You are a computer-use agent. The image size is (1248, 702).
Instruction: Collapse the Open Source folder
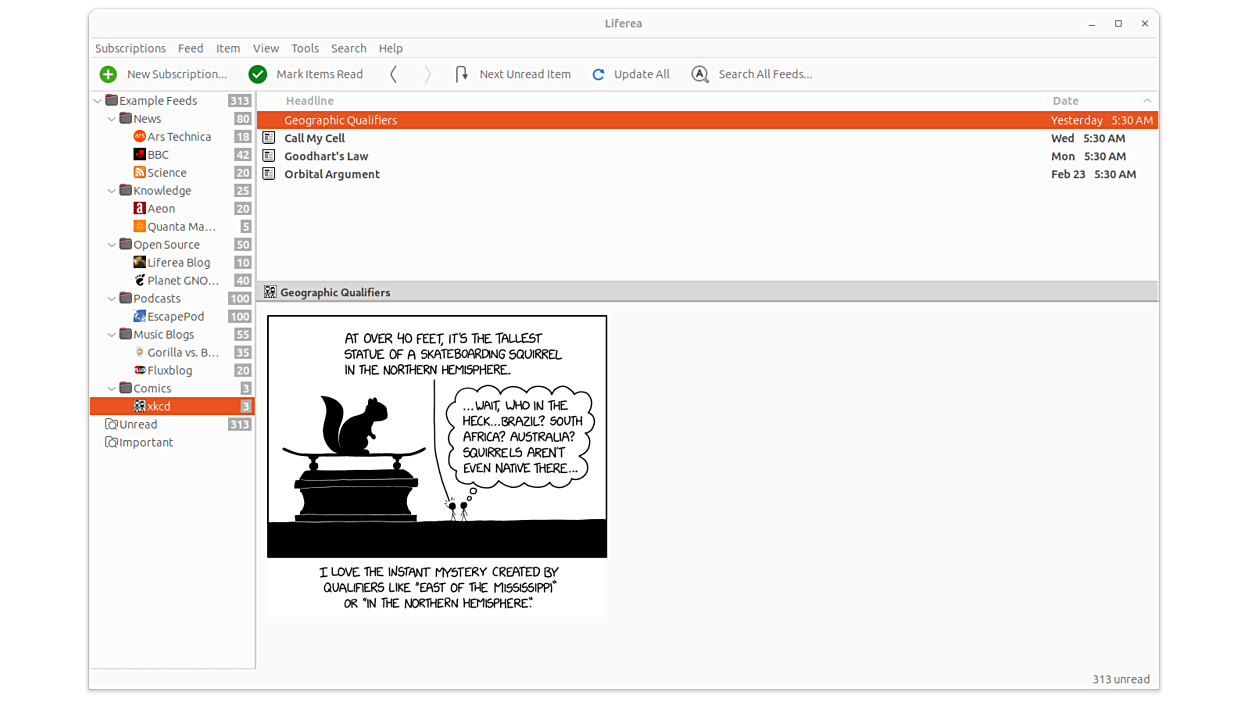click(112, 245)
